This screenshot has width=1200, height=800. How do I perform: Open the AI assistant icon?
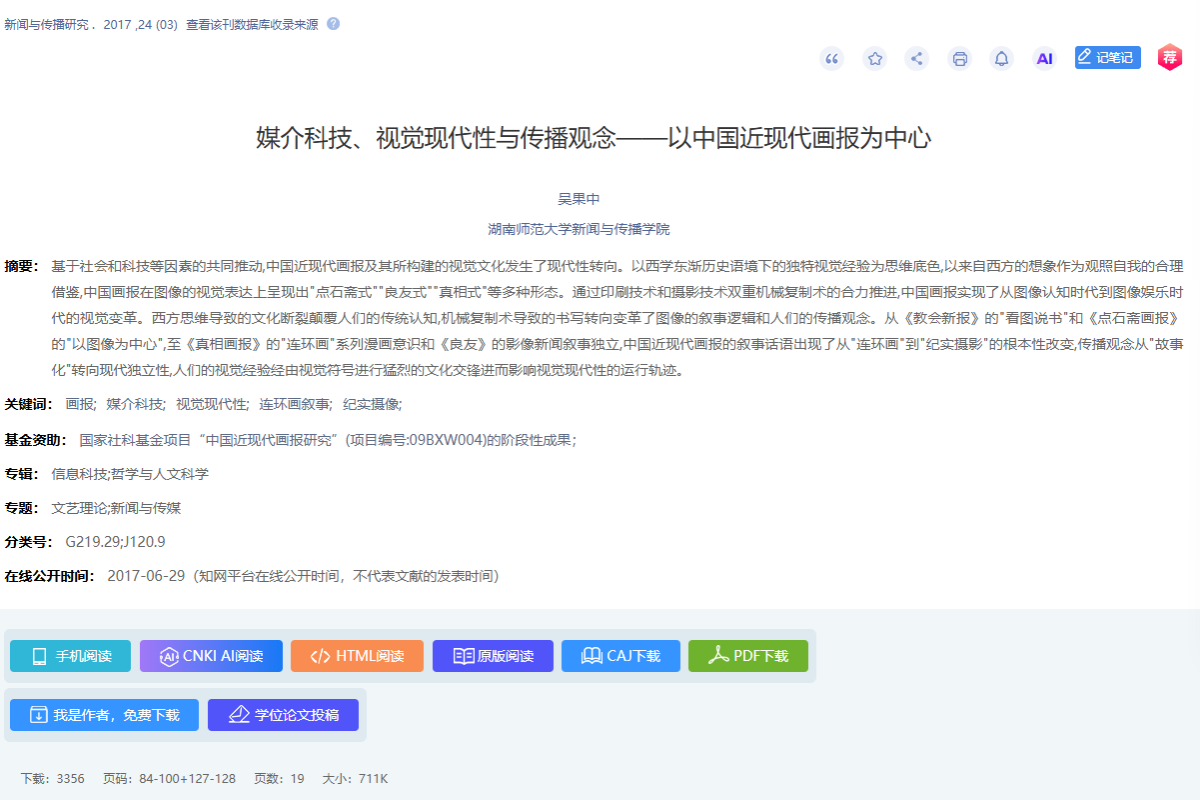point(1045,58)
